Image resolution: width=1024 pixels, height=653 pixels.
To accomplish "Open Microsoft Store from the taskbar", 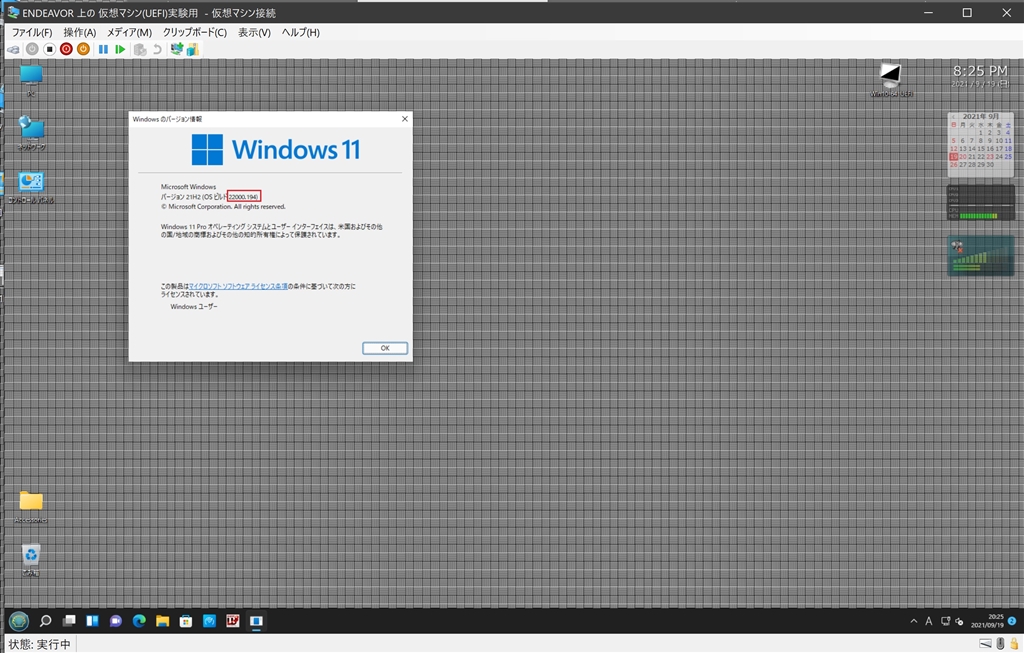I will (x=186, y=620).
